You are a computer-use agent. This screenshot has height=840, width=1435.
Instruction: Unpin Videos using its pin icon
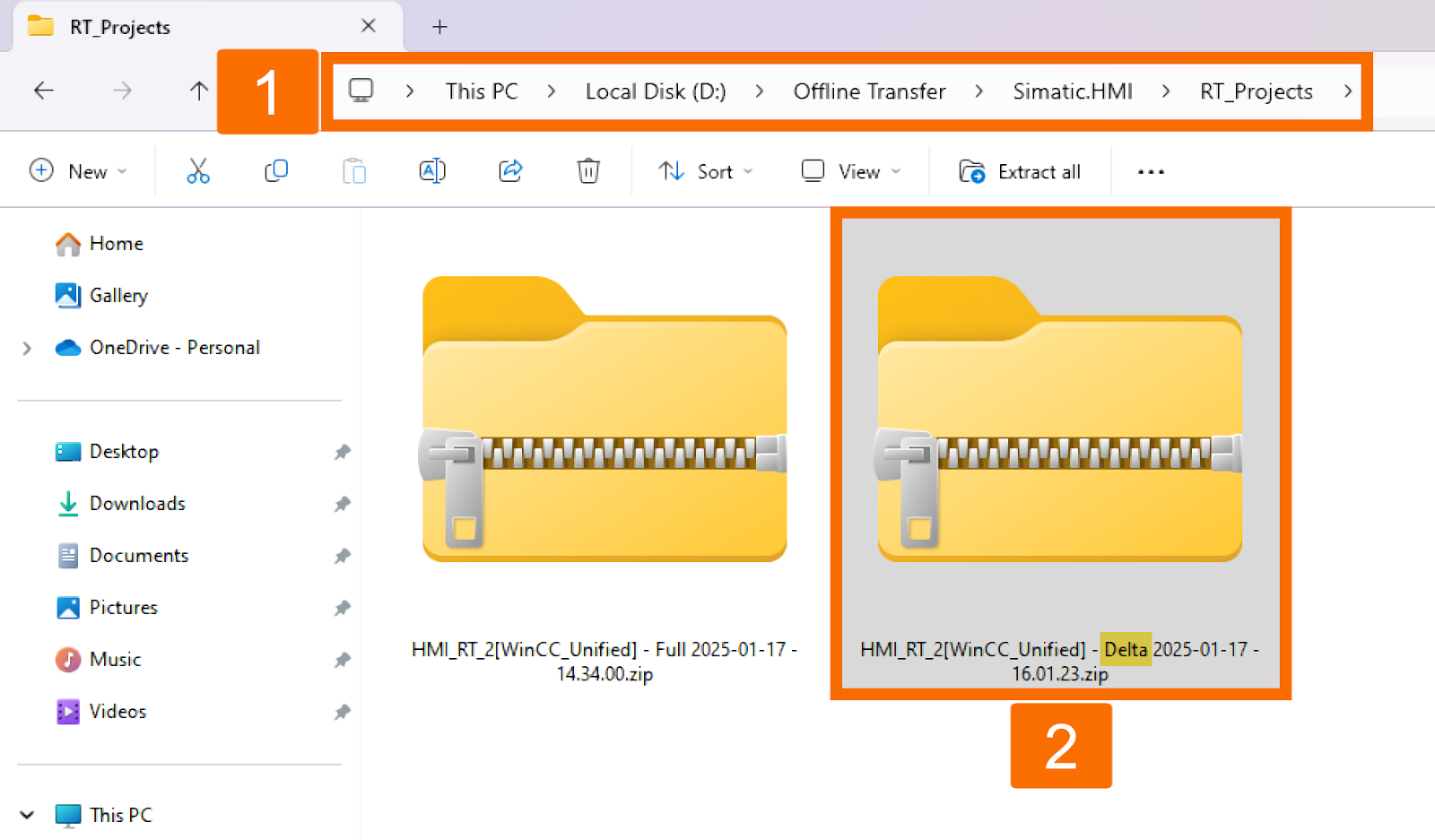pyautogui.click(x=342, y=712)
